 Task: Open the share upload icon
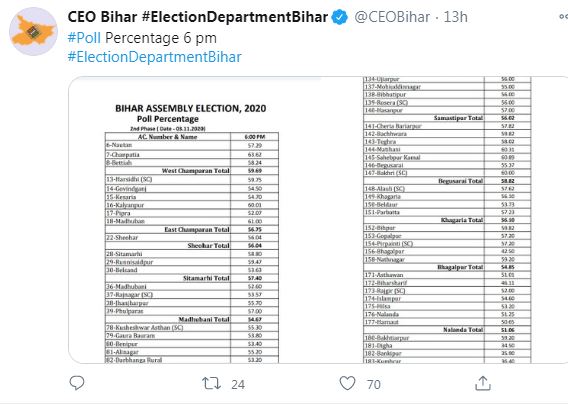(x=483, y=383)
